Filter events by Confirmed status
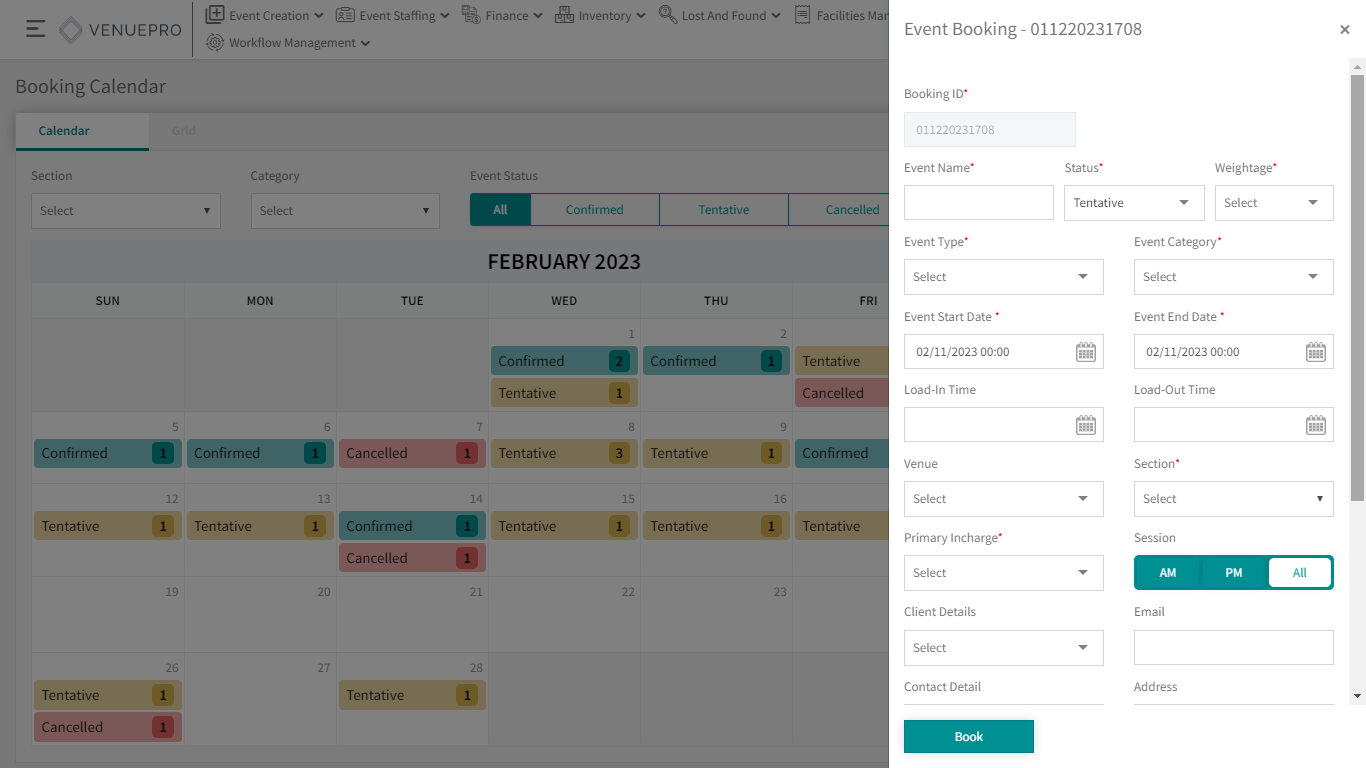The image size is (1366, 768). 594,210
